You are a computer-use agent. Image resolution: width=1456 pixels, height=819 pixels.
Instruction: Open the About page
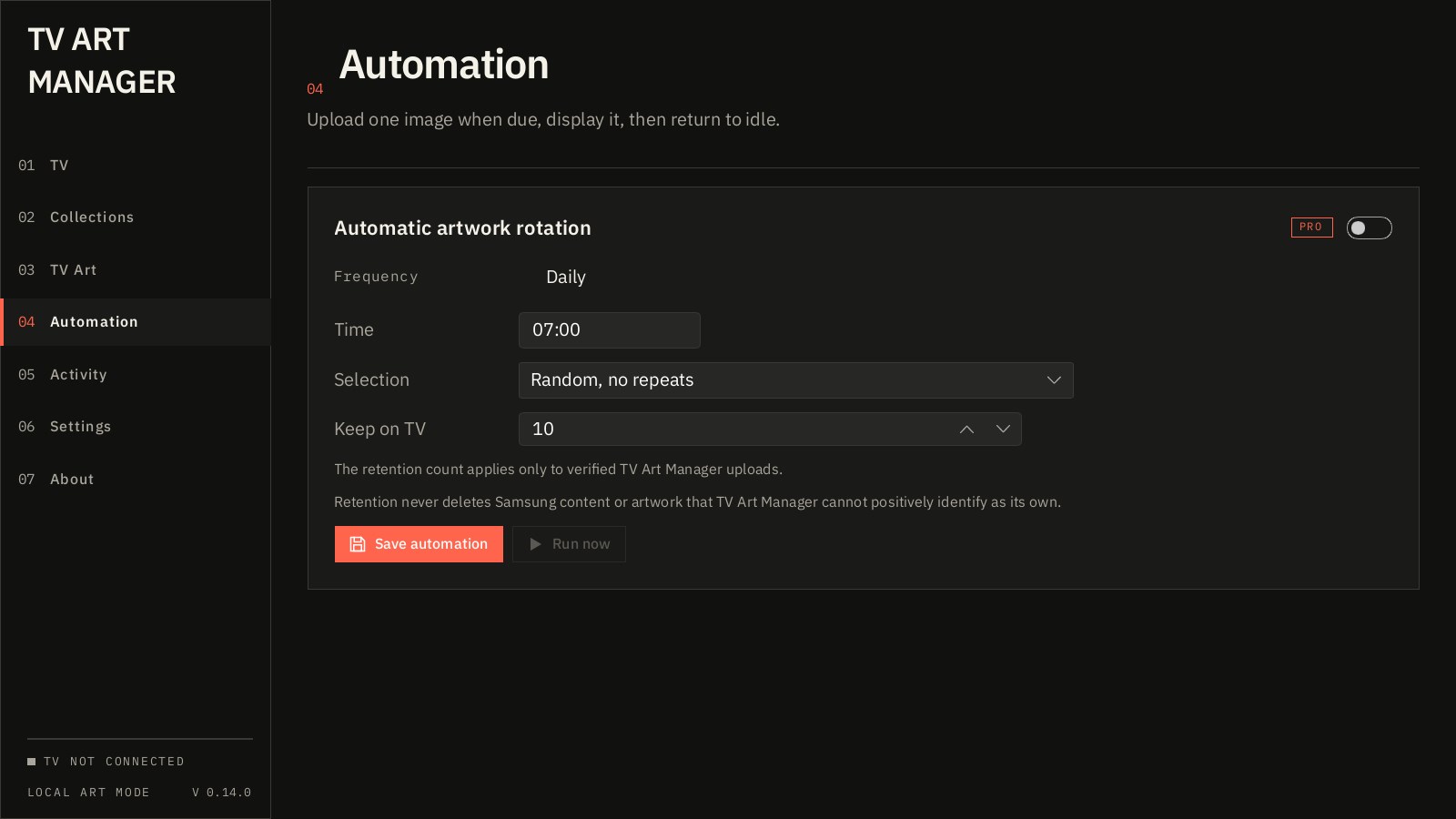[x=136, y=480]
